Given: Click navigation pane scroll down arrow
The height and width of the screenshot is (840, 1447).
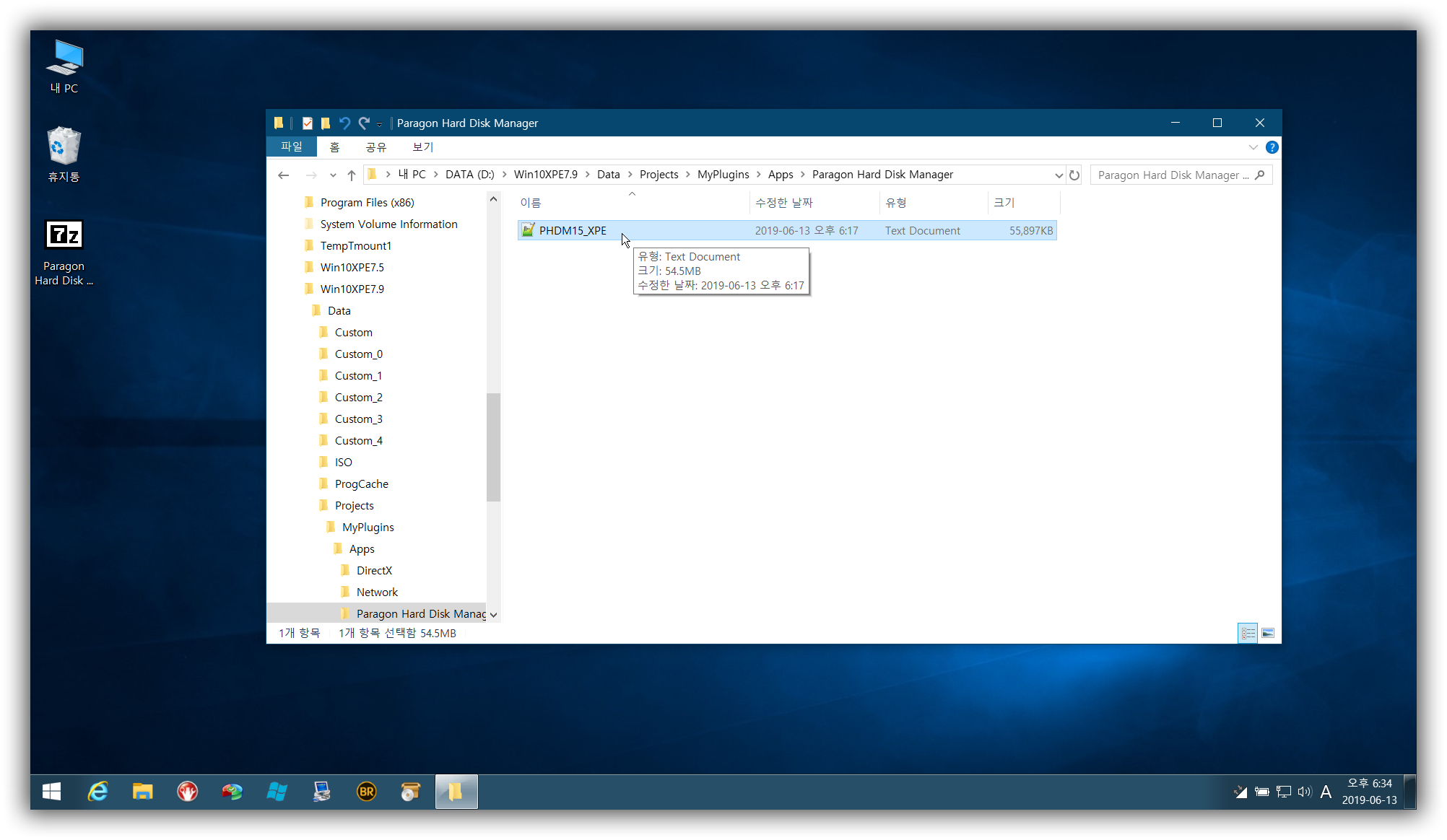Looking at the screenshot, I should [494, 616].
